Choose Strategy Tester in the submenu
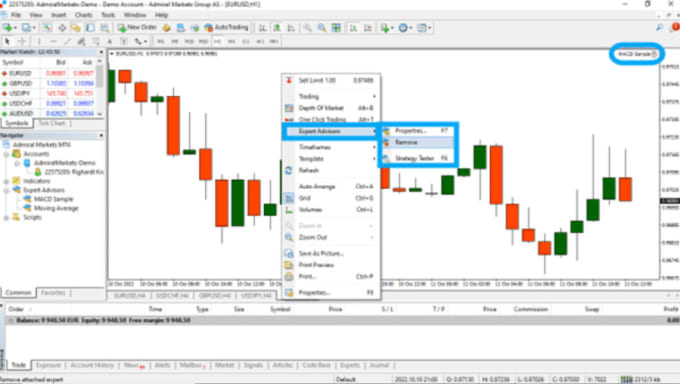Image resolution: width=680 pixels, height=384 pixels. (418, 158)
